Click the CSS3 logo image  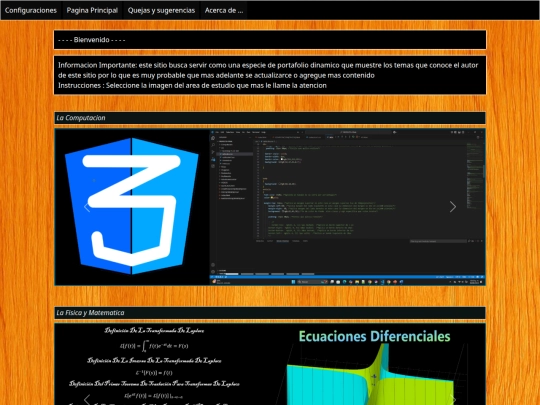[132, 207]
